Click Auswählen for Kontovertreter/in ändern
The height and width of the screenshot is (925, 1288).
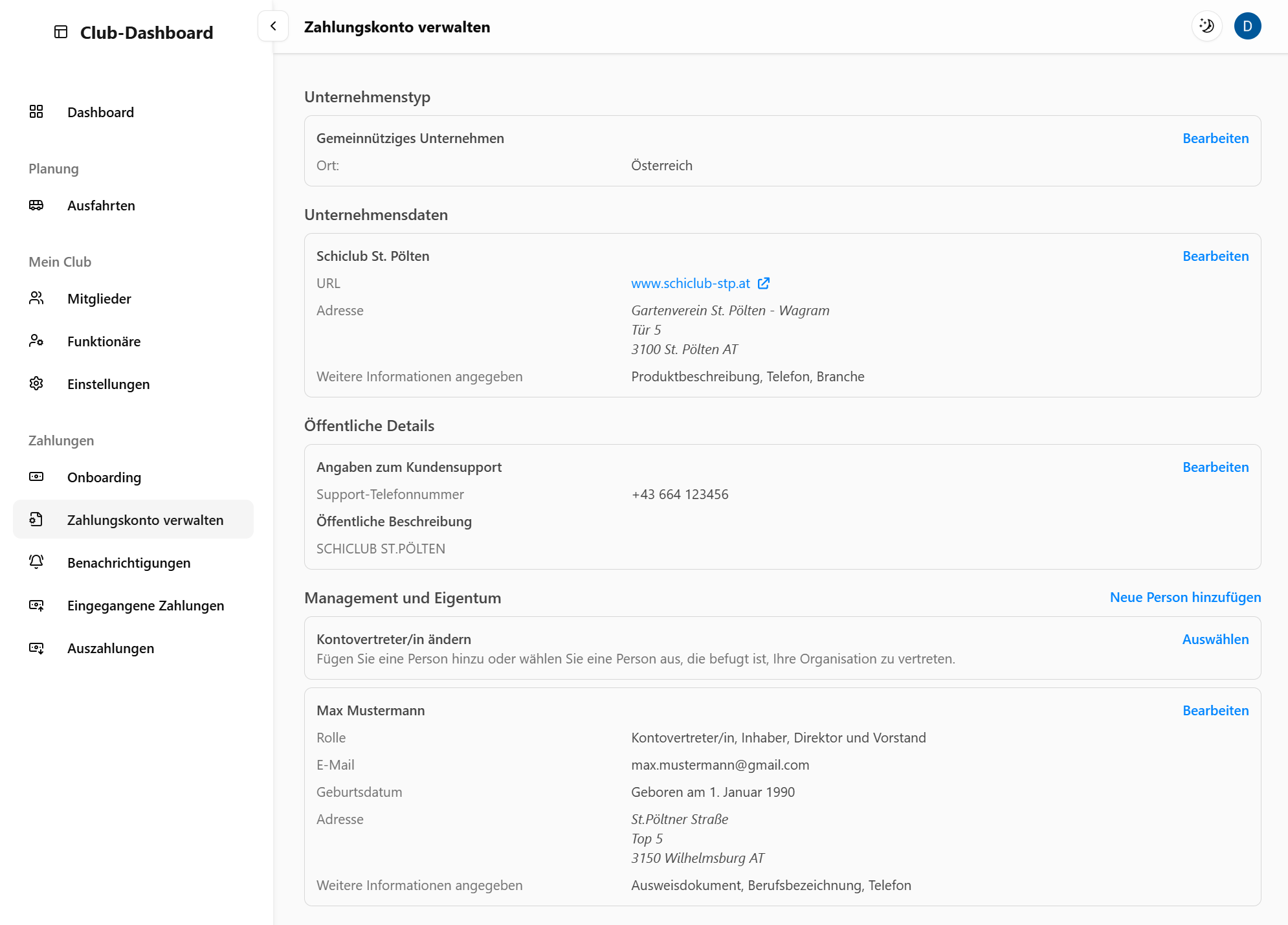point(1215,640)
